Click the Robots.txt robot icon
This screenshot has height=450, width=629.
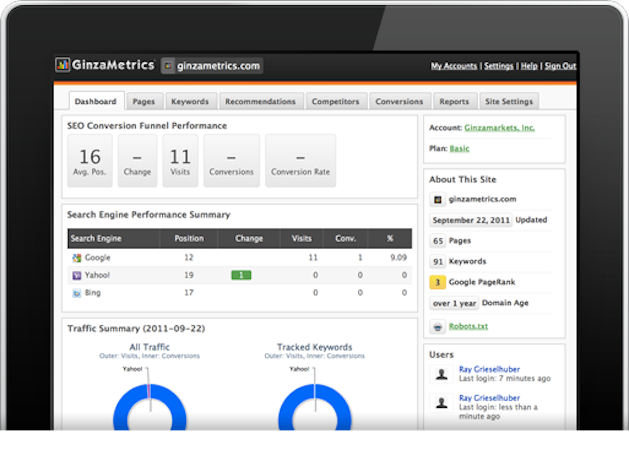(438, 326)
